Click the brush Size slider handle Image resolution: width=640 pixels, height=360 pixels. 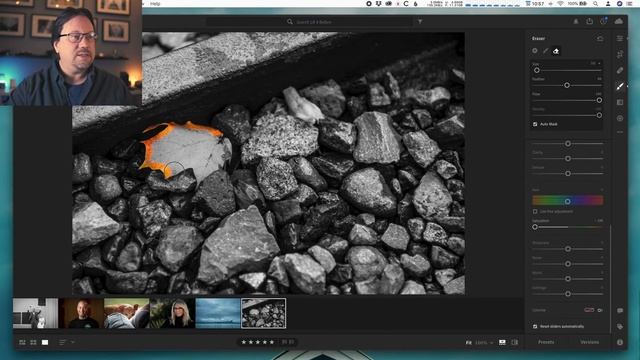point(537,70)
